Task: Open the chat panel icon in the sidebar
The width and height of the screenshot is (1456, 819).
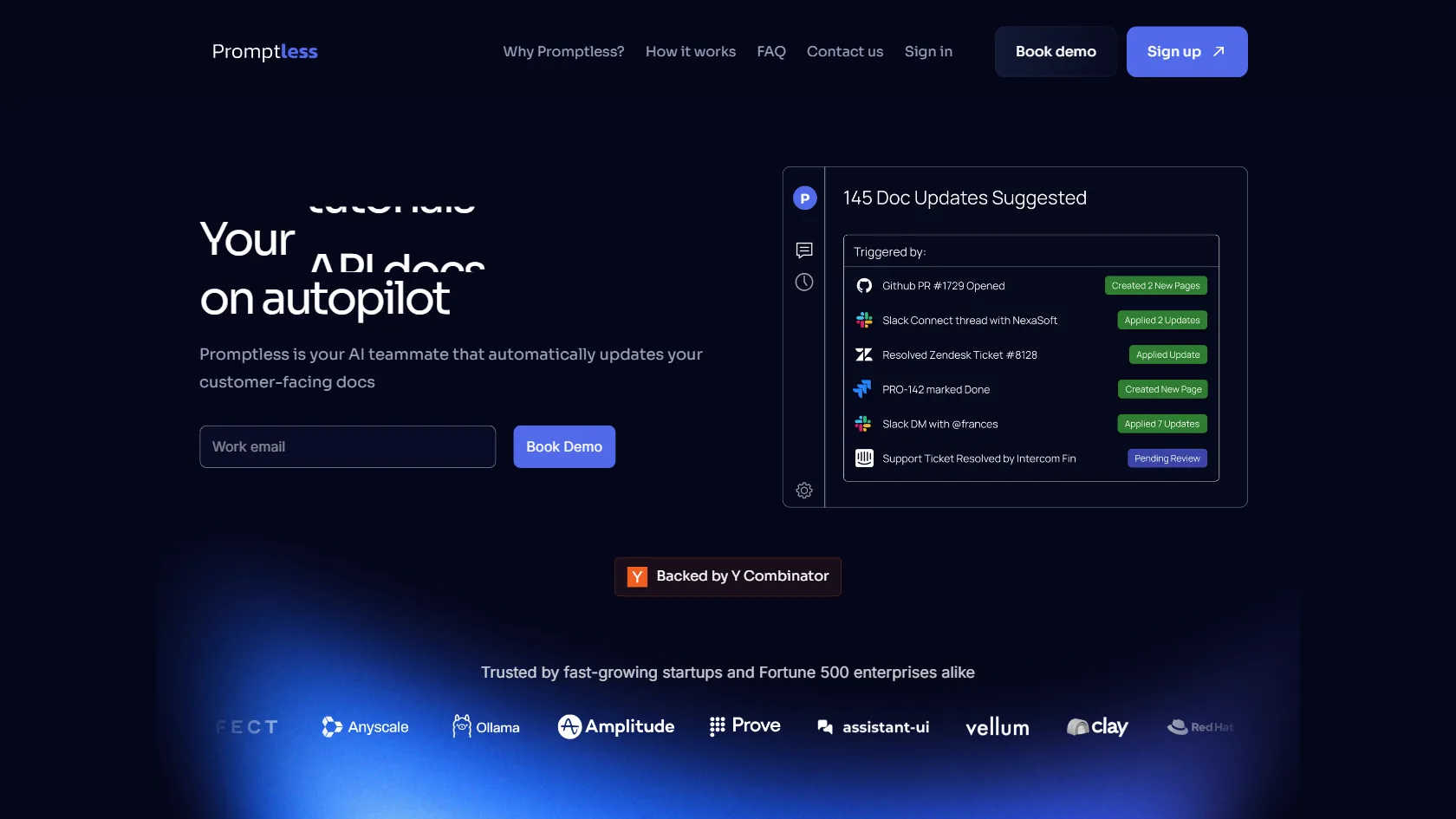Action: tap(803, 250)
